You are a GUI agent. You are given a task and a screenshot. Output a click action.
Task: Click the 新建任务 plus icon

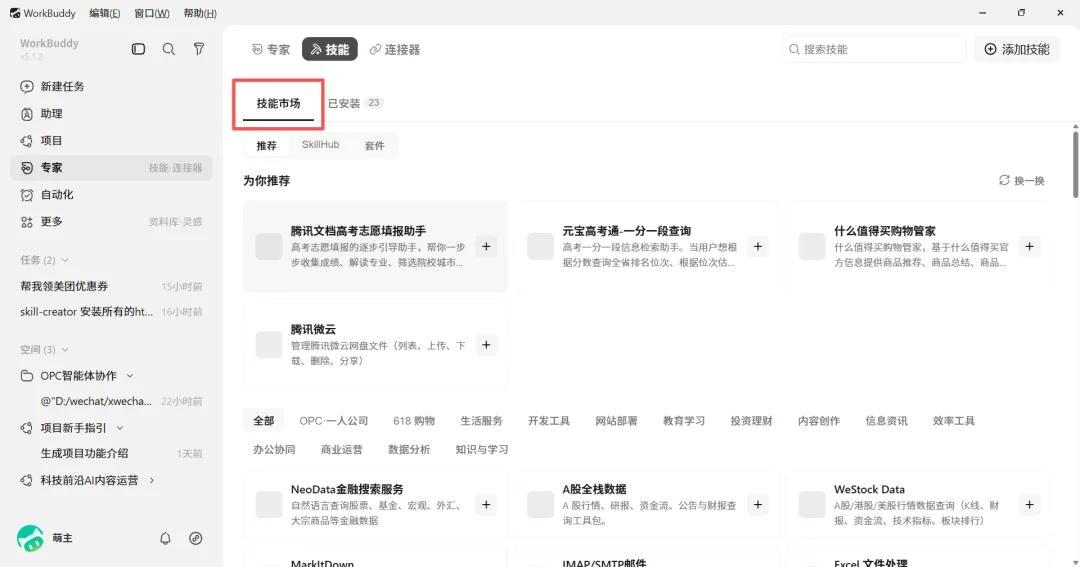(27, 86)
